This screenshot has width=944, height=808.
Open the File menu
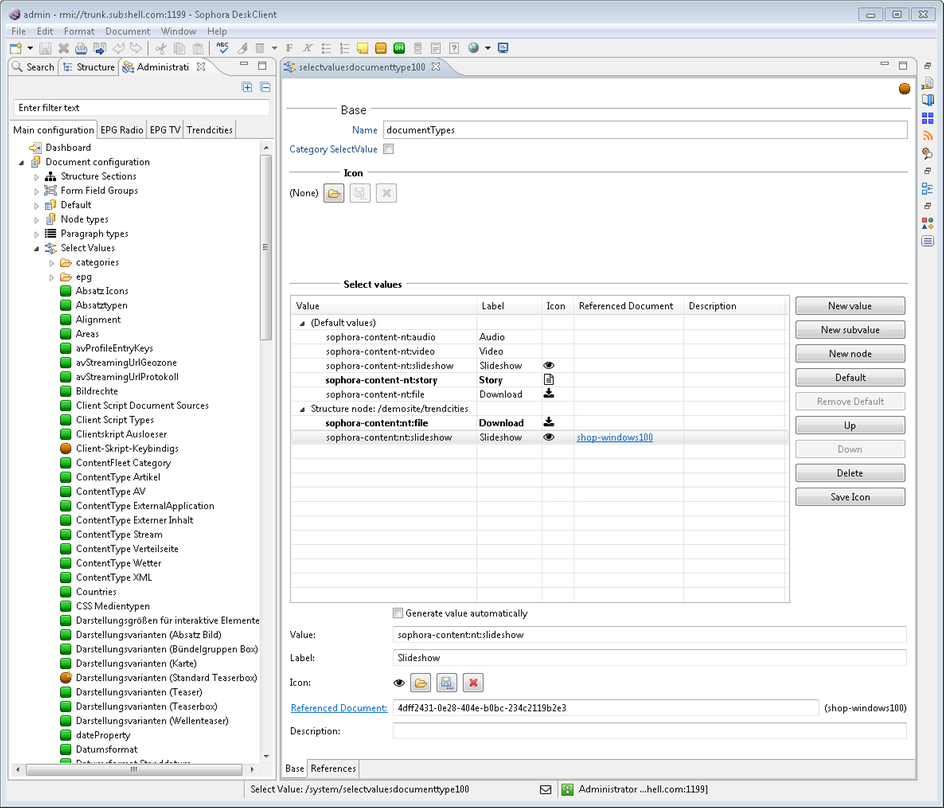click(x=19, y=31)
